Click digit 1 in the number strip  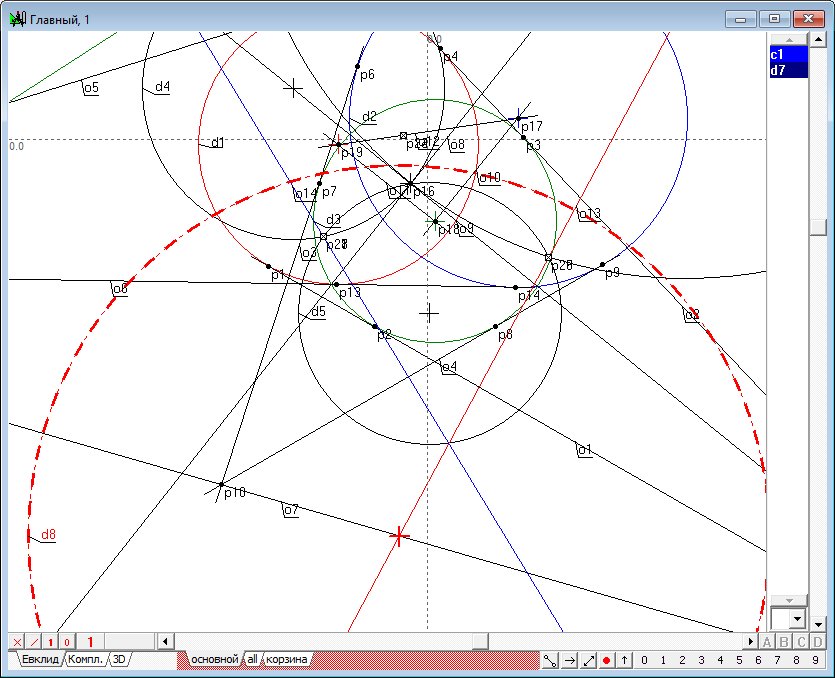(663, 660)
